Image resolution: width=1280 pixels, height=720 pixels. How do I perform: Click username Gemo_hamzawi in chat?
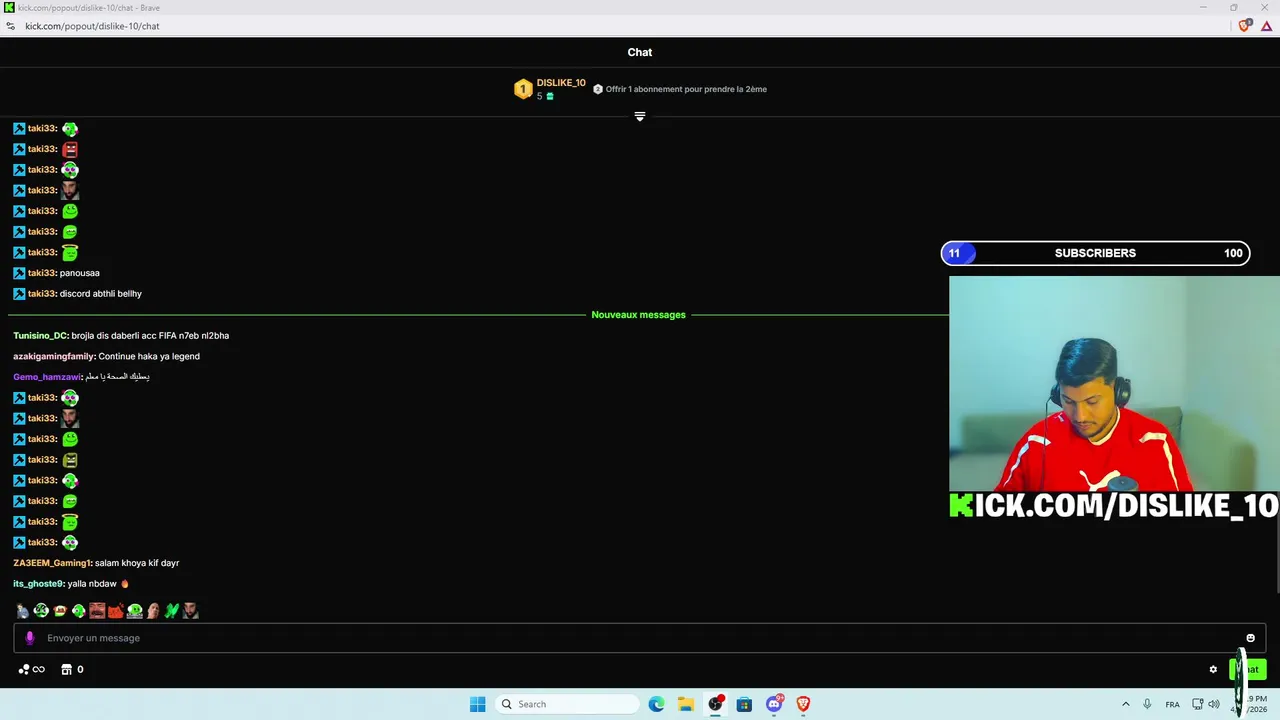tap(46, 377)
